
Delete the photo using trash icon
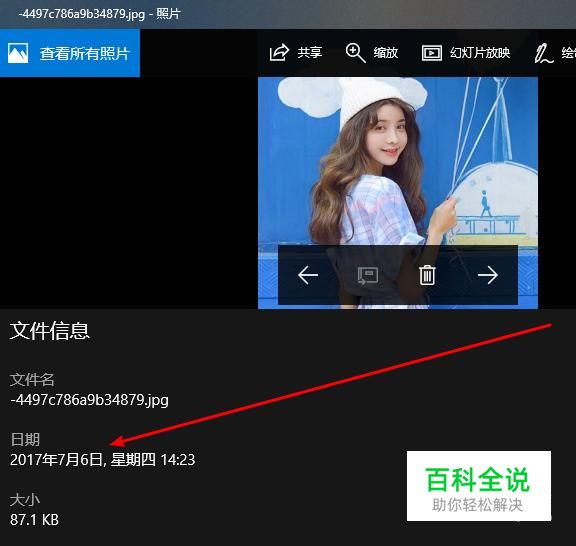(427, 275)
